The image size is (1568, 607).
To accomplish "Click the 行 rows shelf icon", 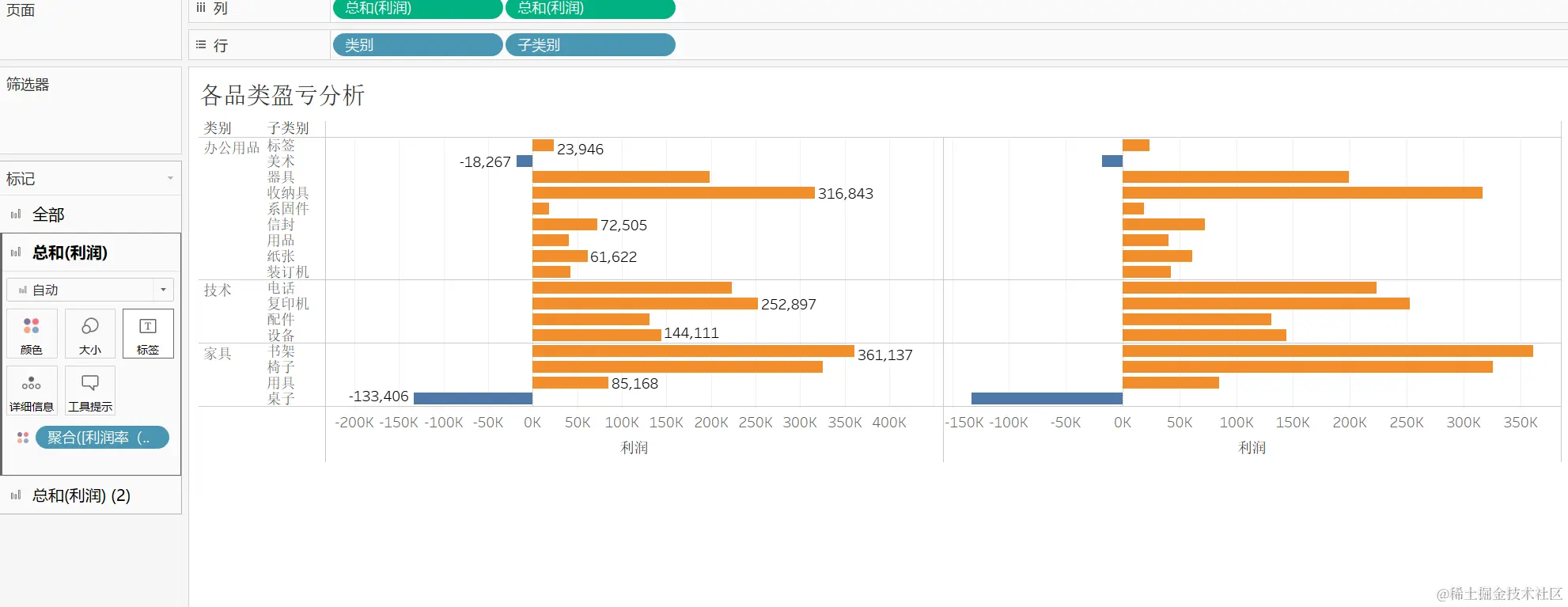I will coord(201,45).
